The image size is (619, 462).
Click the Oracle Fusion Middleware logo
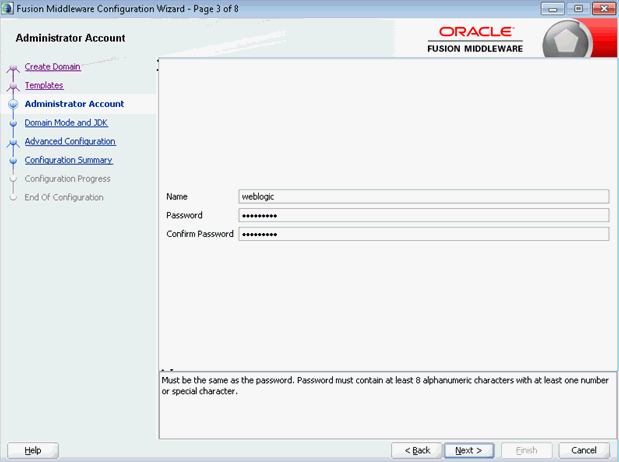(x=475, y=40)
